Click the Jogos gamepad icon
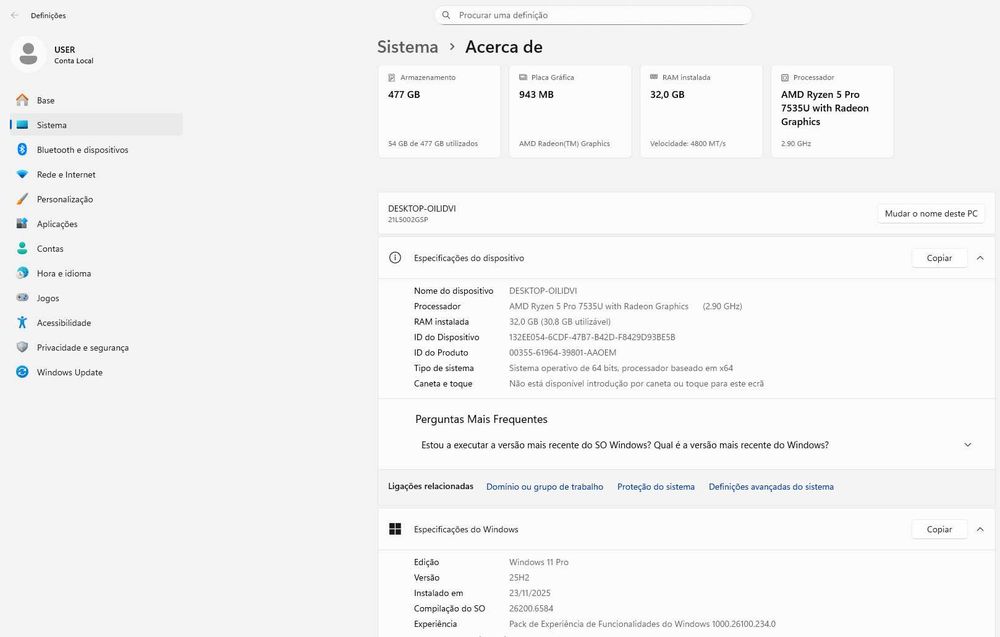This screenshot has height=637, width=1000. point(22,298)
